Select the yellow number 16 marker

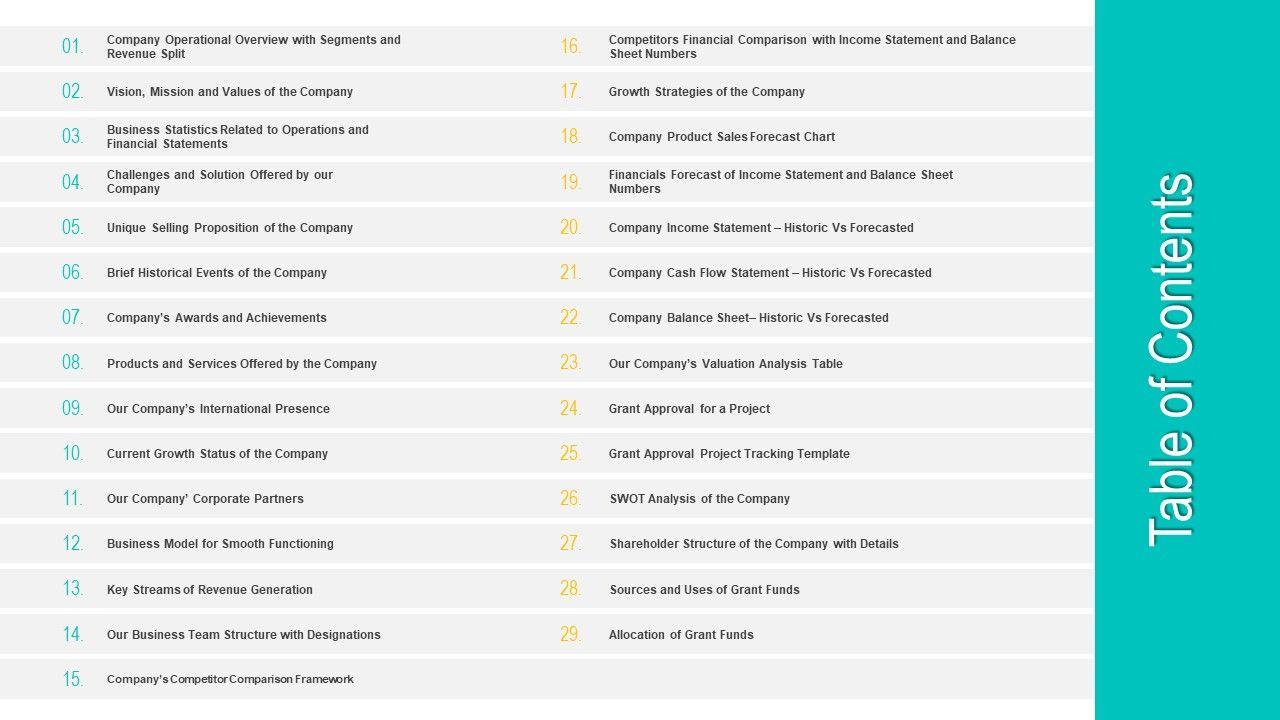point(570,47)
